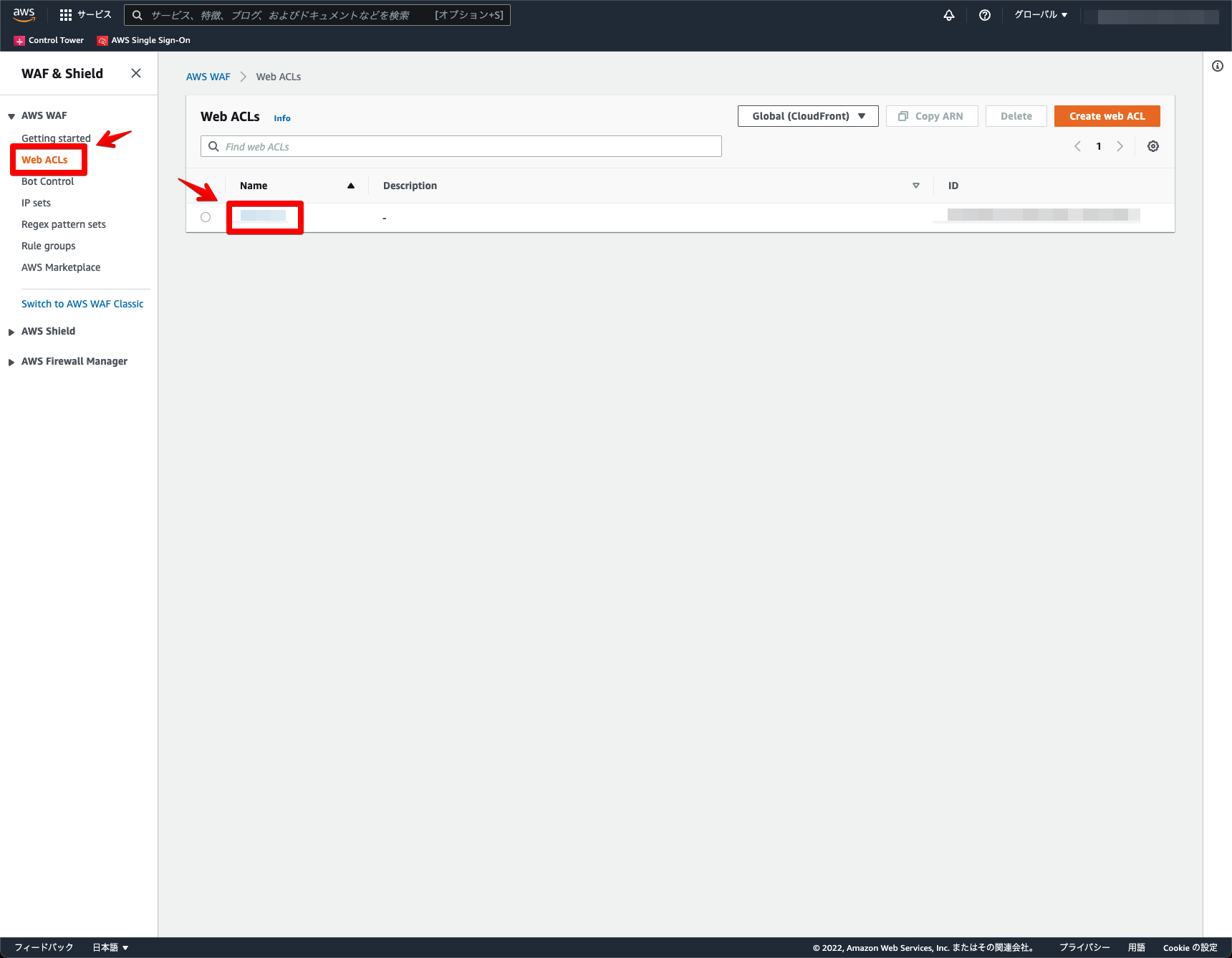
Task: Click page number 1
Action: pyautogui.click(x=1099, y=146)
